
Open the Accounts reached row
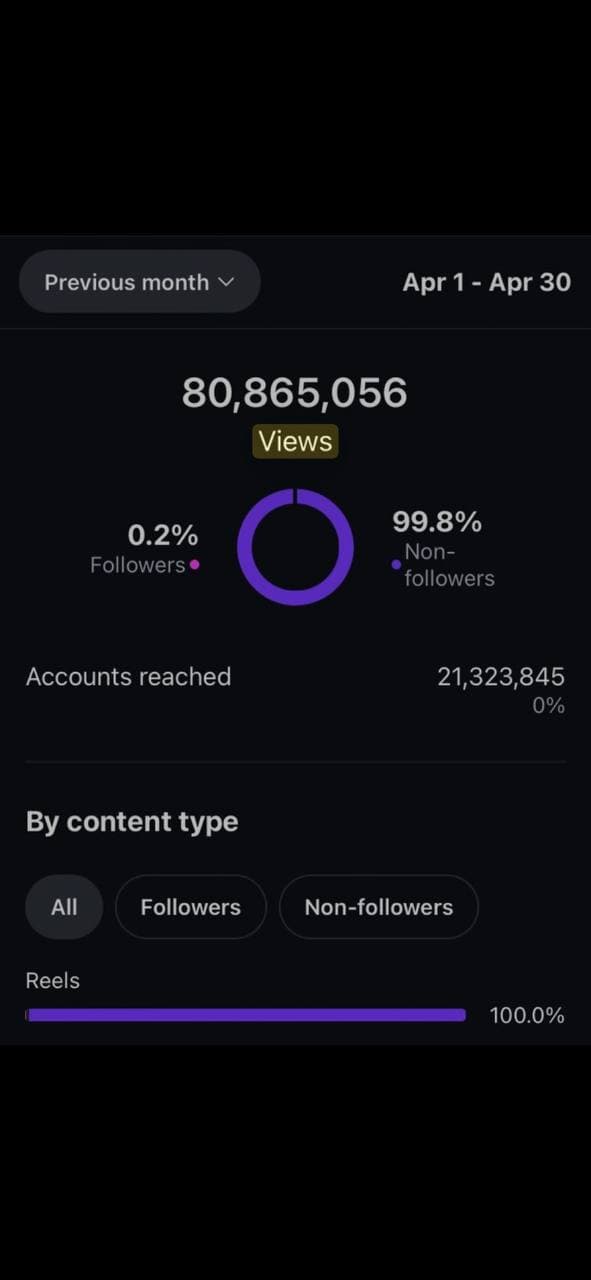pyautogui.click(x=295, y=689)
